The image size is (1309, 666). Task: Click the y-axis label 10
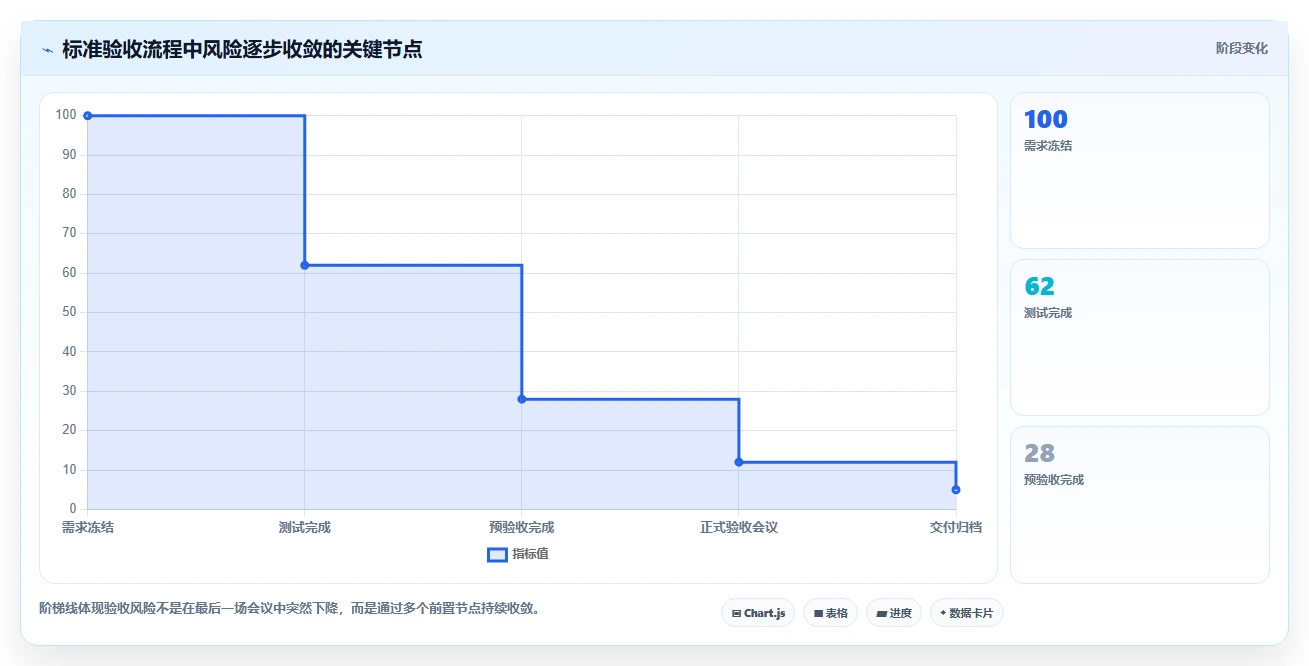tap(69, 470)
